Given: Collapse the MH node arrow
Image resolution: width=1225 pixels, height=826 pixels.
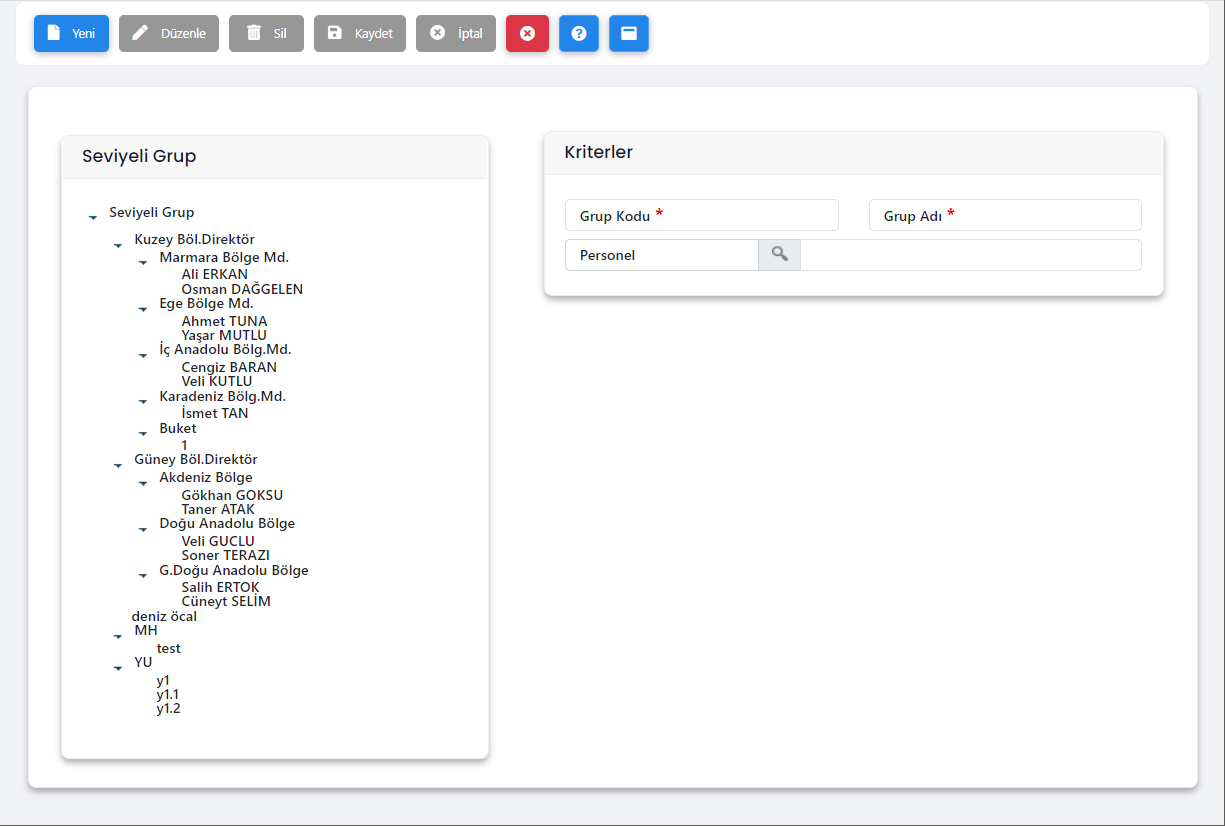Looking at the screenshot, I should coord(118,635).
